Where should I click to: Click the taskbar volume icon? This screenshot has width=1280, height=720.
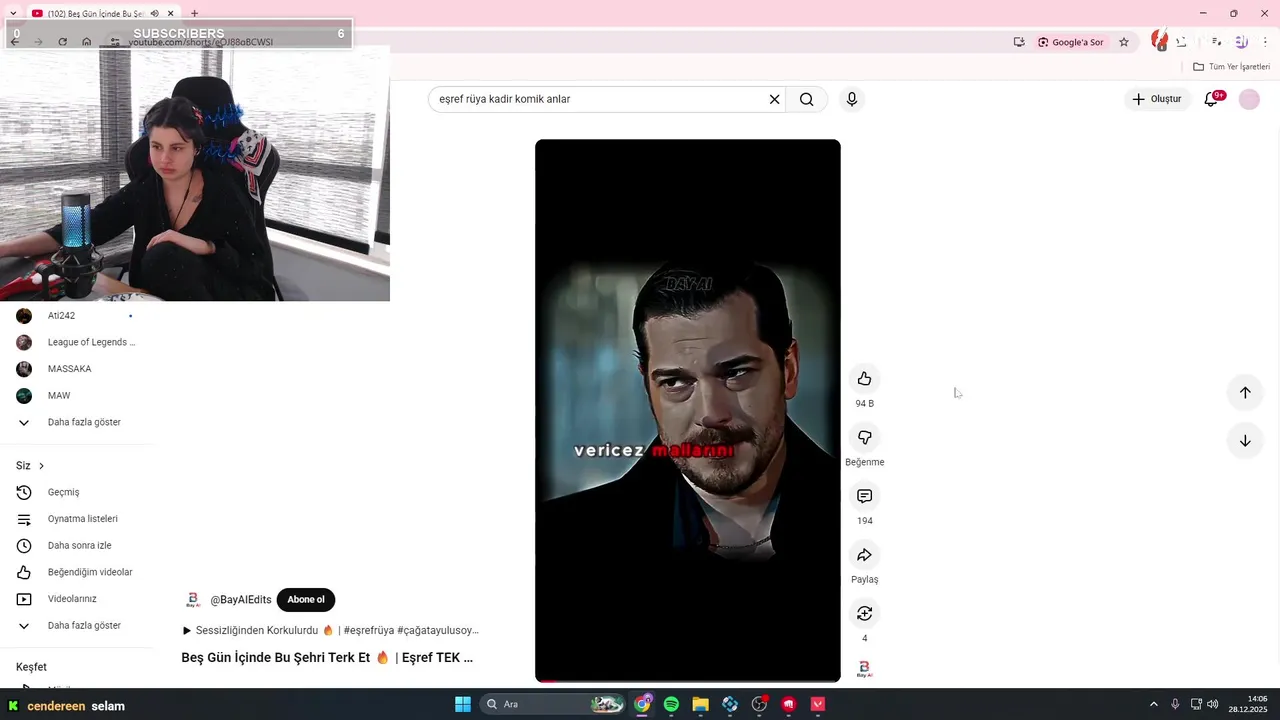click(1212, 704)
